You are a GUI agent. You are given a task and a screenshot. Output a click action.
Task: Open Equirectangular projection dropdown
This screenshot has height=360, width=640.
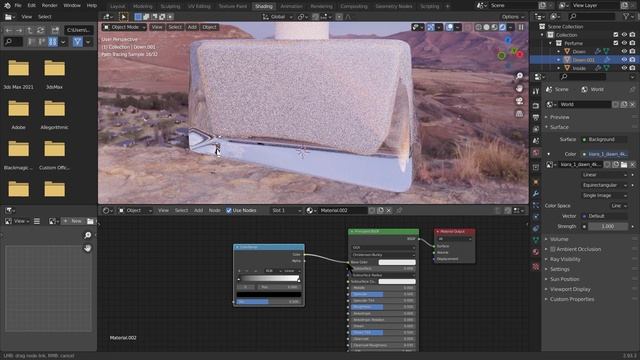tap(604, 185)
